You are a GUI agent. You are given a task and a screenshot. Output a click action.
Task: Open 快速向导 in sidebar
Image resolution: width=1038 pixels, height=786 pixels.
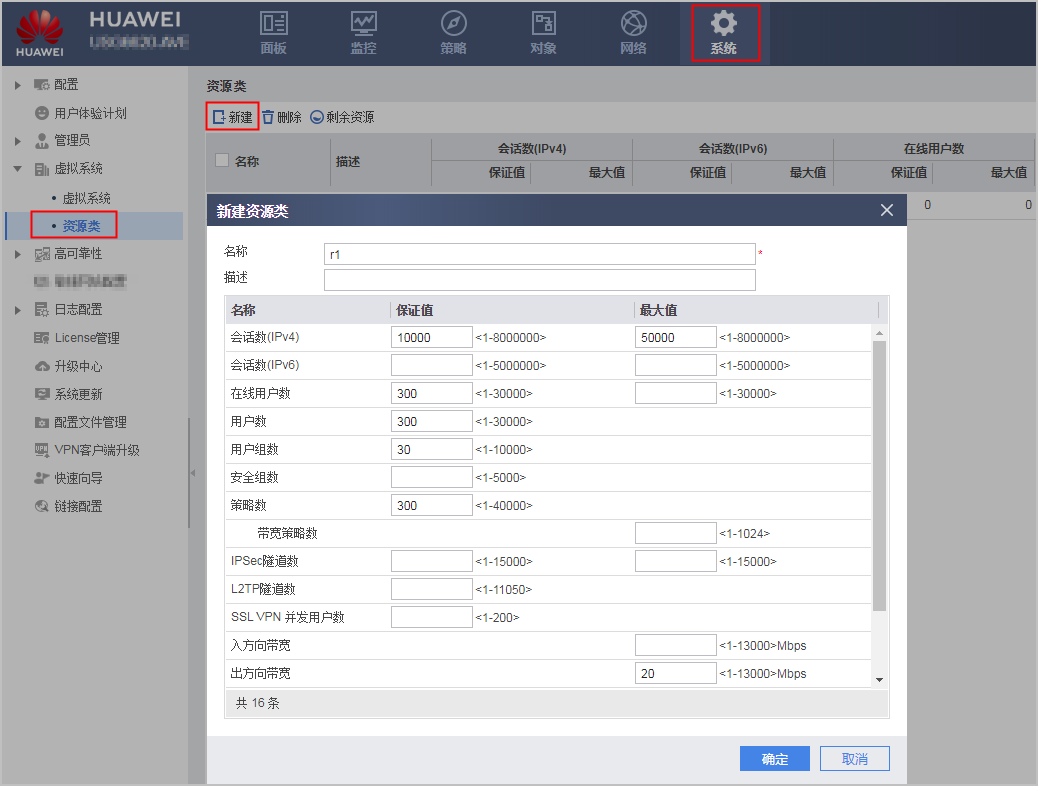click(x=78, y=478)
